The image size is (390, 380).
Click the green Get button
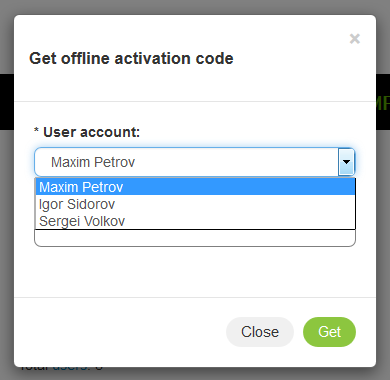tap(329, 332)
